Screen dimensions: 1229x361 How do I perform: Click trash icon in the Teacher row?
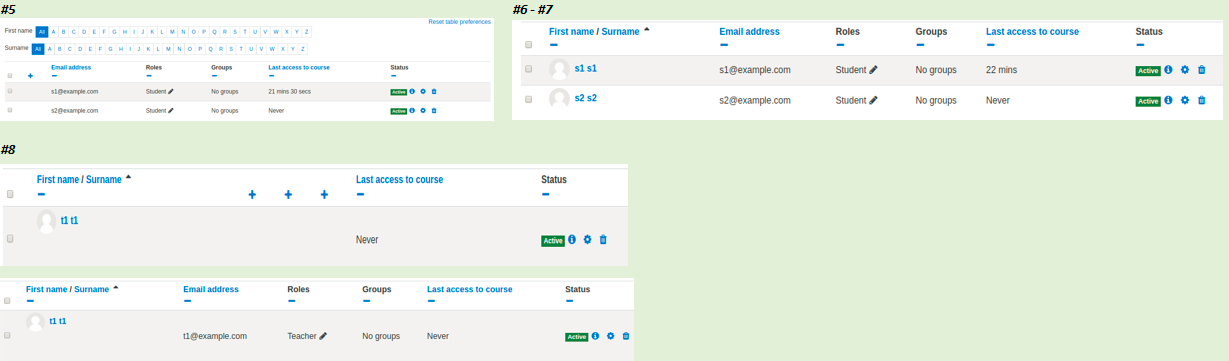(626, 336)
